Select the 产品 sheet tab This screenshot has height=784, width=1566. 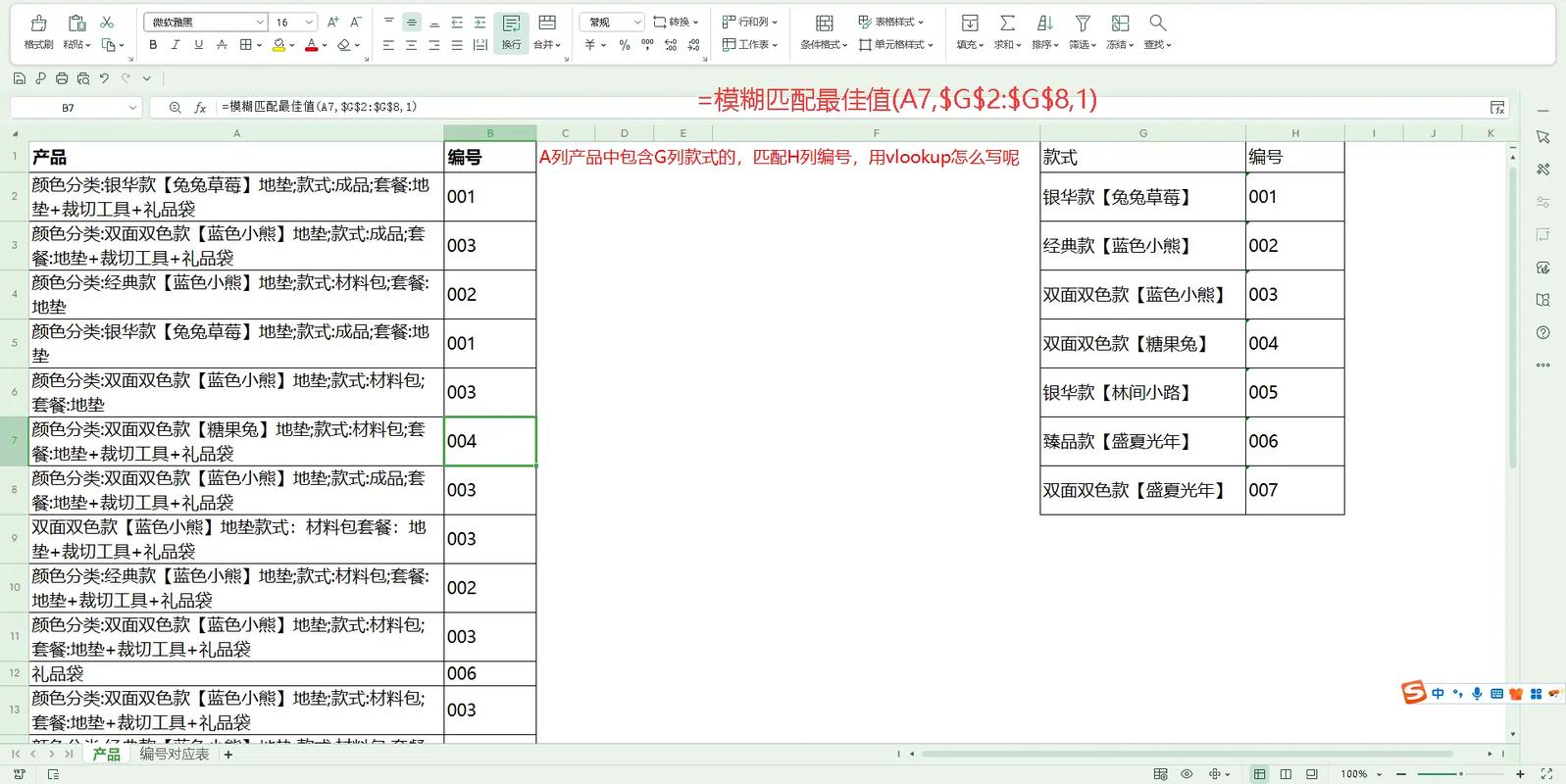click(x=106, y=755)
